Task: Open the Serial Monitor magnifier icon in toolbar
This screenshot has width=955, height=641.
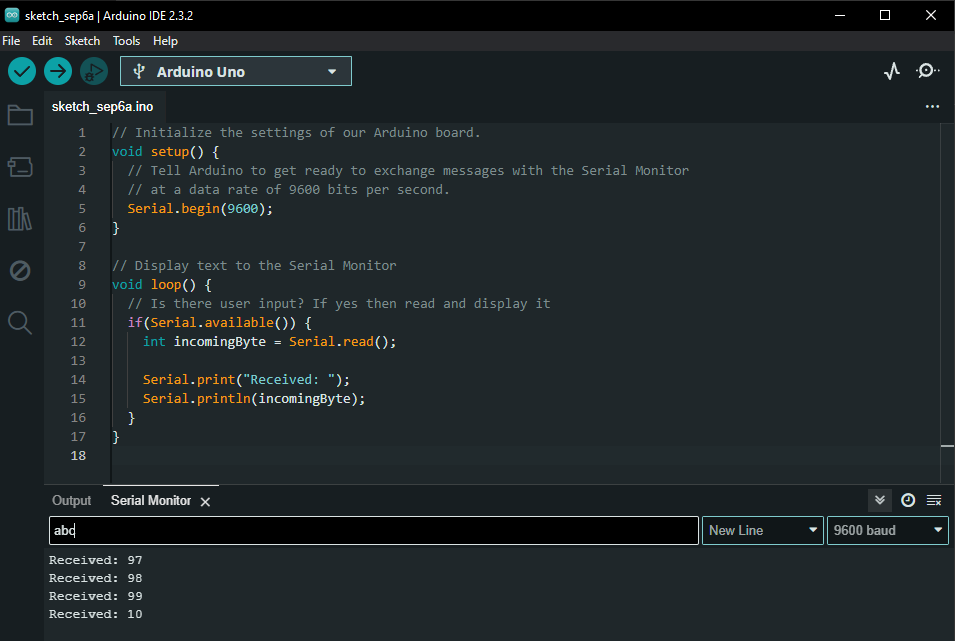Action: pos(928,71)
